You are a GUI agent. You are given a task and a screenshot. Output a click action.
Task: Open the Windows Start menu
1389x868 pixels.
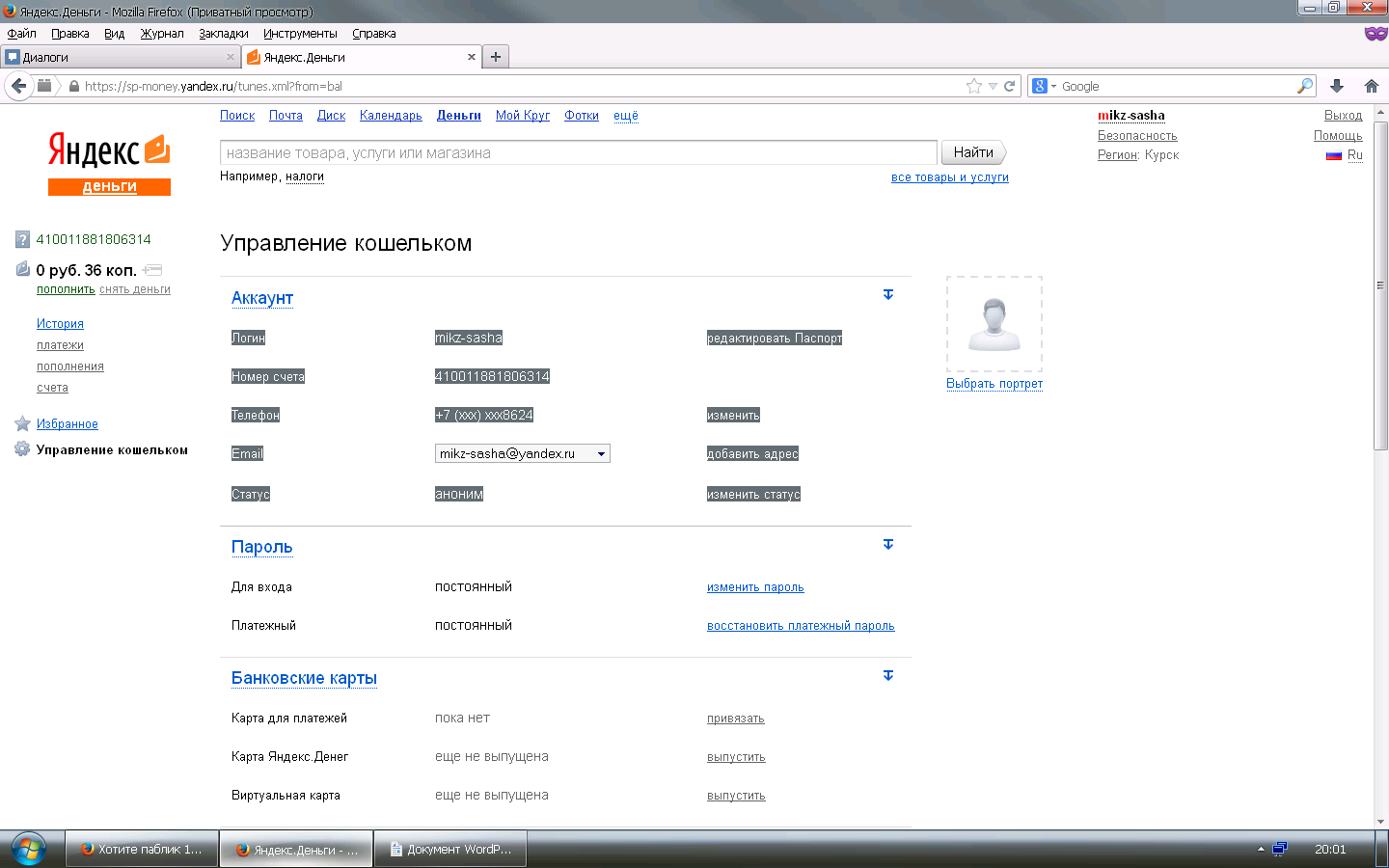pyautogui.click(x=28, y=849)
